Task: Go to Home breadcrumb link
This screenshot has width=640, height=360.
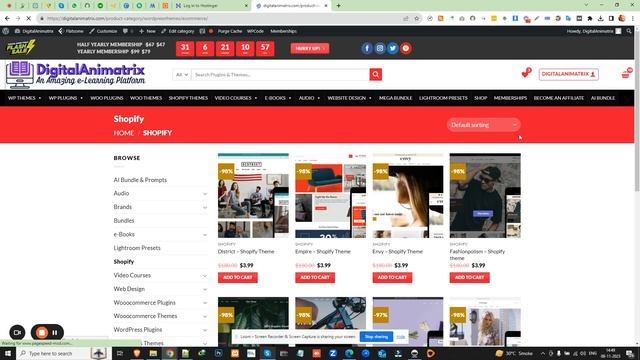Action: point(124,133)
